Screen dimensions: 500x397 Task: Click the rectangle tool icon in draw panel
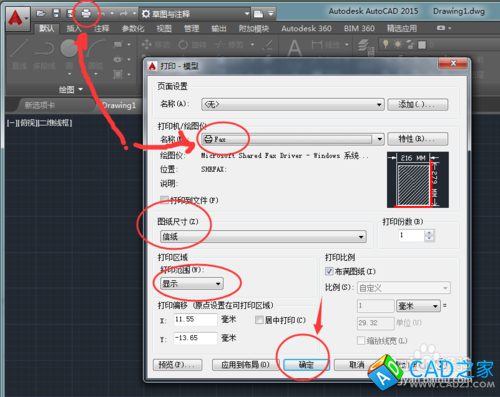(118, 44)
